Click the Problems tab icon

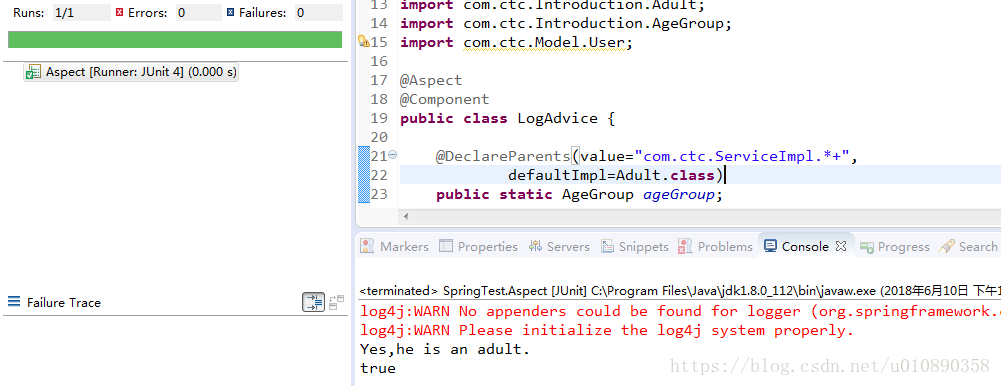coord(685,246)
